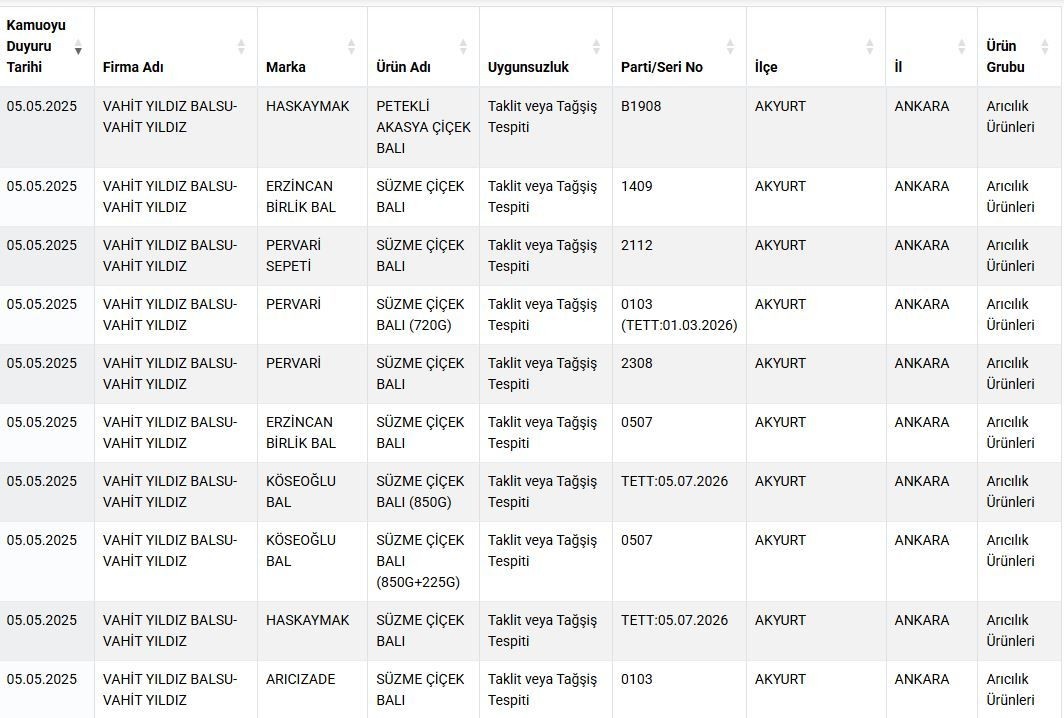Click sort arrows in Firma Adı column

241,47
